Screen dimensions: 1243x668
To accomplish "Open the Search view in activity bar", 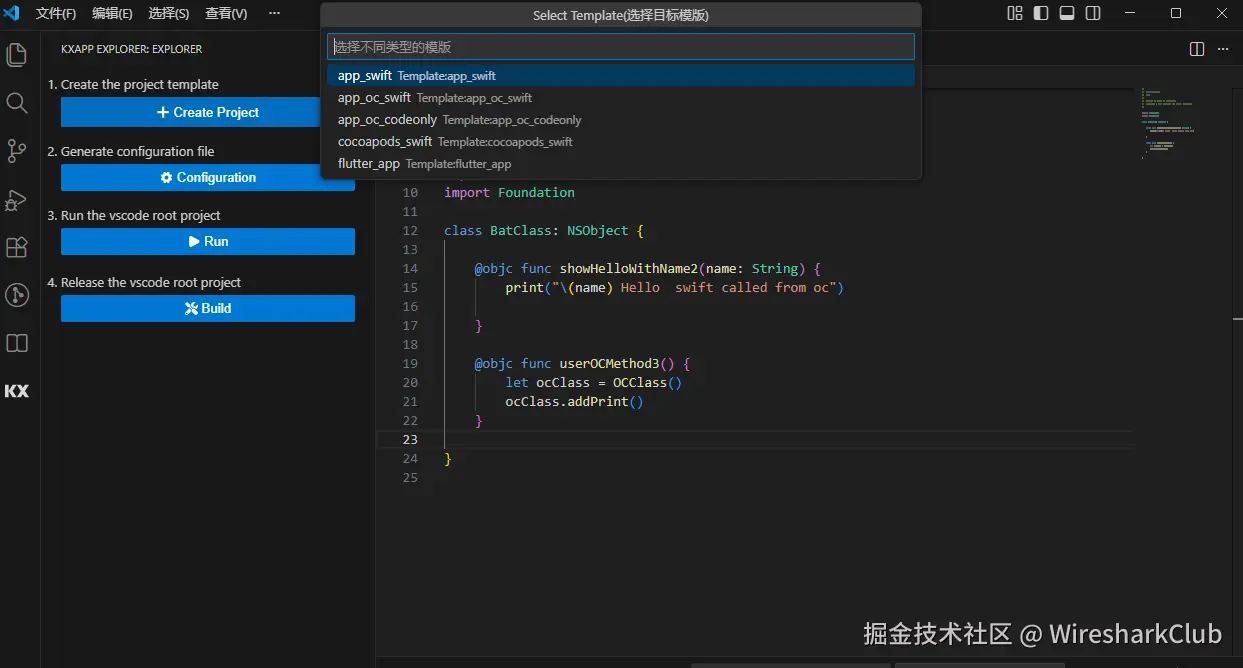I will (x=17, y=103).
